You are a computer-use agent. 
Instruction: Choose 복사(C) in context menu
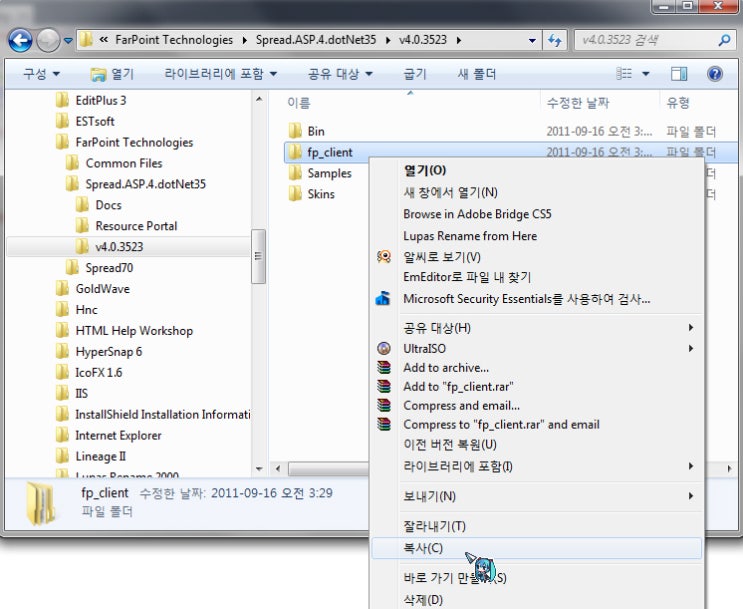click(x=536, y=548)
